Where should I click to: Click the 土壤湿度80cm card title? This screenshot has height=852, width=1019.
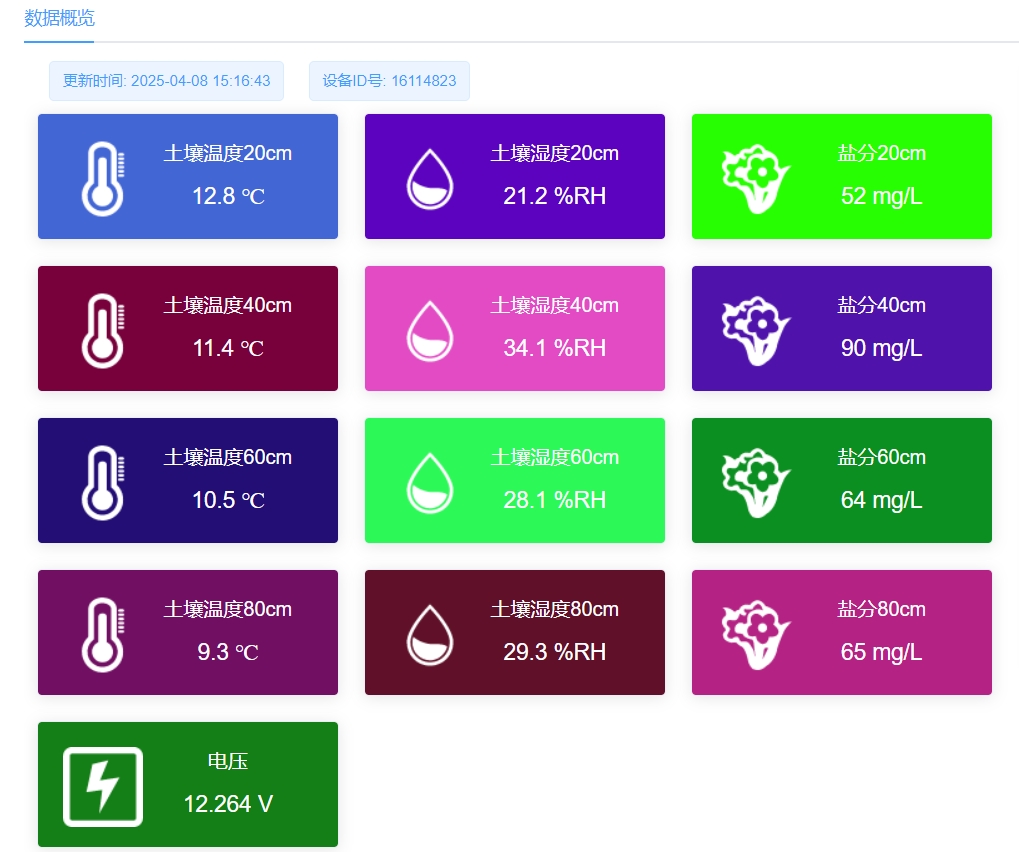(554, 609)
